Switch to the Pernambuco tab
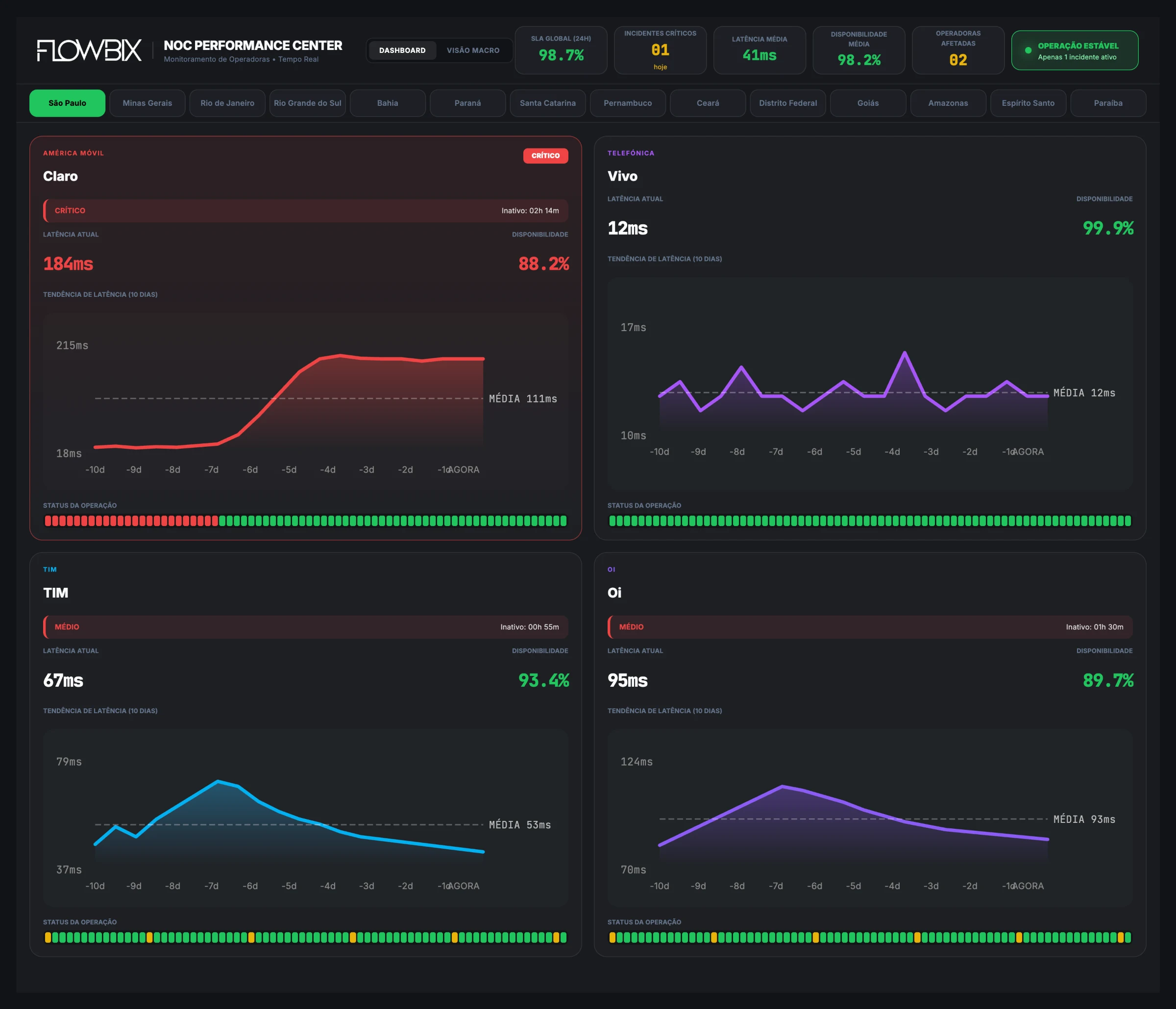This screenshot has width=1176, height=1009. (628, 103)
